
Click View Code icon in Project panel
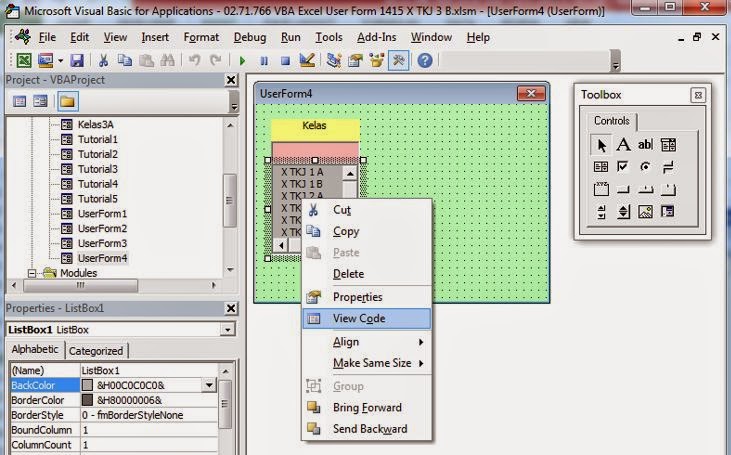coord(20,101)
